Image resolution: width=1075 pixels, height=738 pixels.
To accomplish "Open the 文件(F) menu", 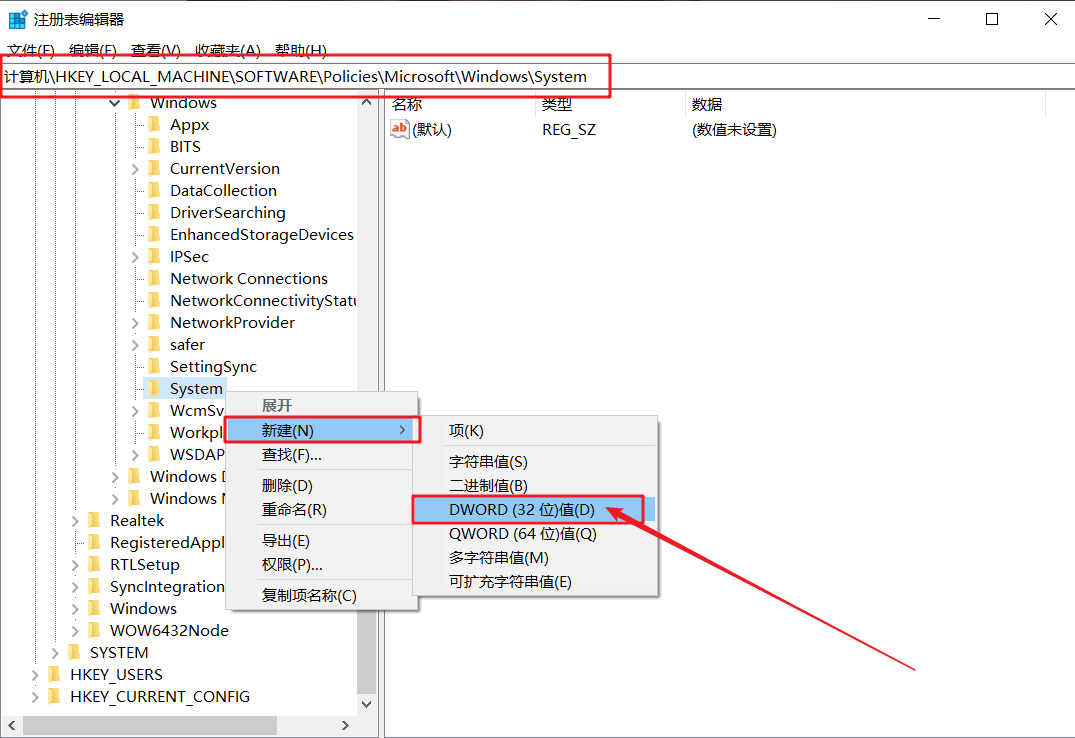I will 30,50.
